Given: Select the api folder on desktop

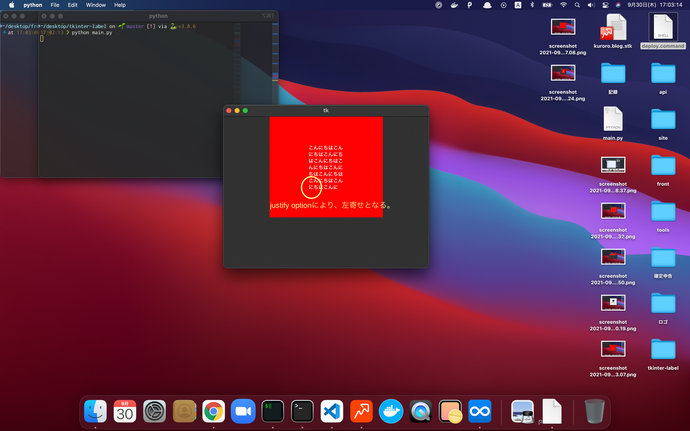Looking at the screenshot, I should click(x=663, y=73).
